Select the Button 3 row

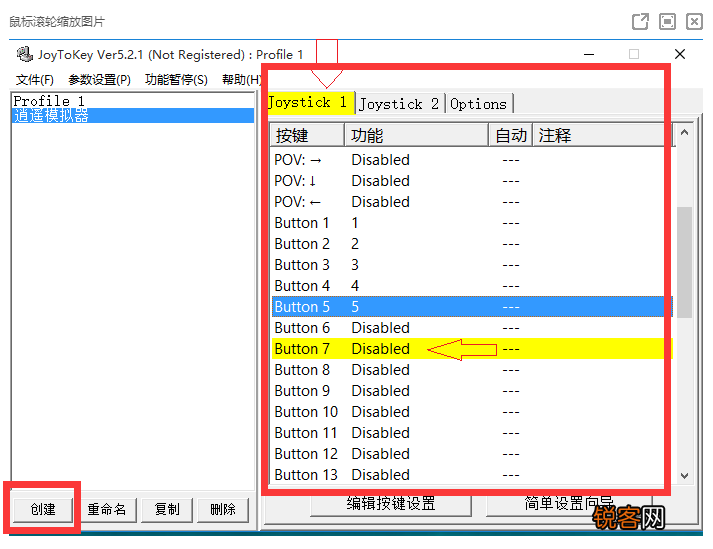(x=472, y=265)
